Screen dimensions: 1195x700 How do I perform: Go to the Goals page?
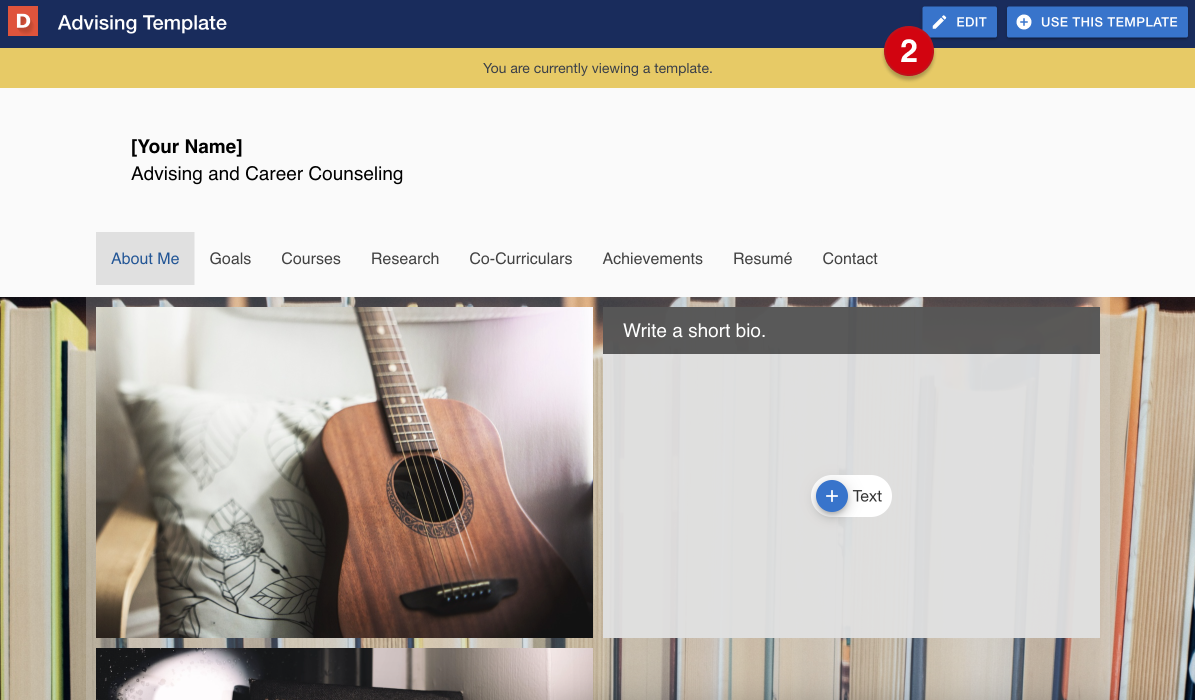[230, 258]
